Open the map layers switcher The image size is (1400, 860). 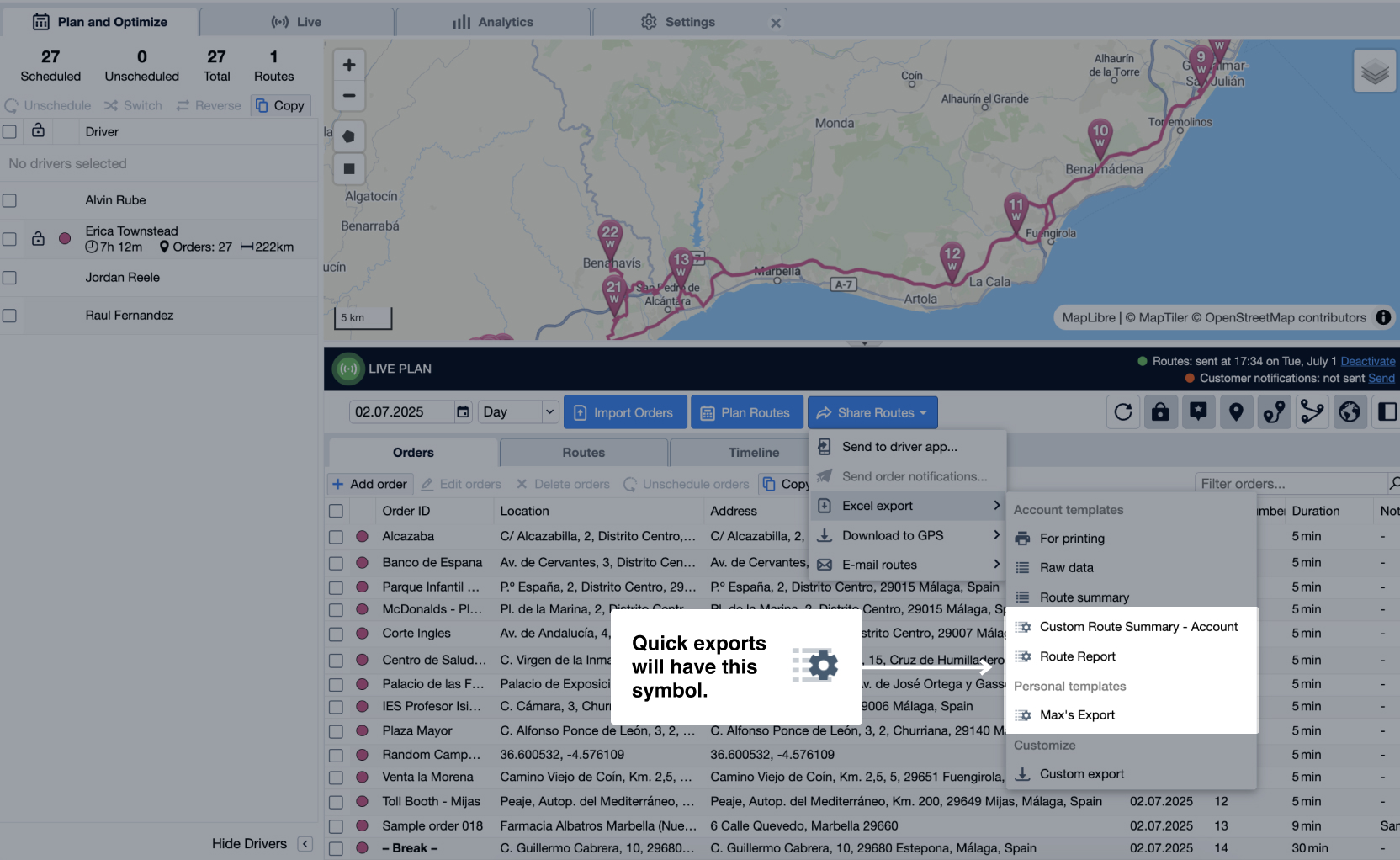[1375, 71]
